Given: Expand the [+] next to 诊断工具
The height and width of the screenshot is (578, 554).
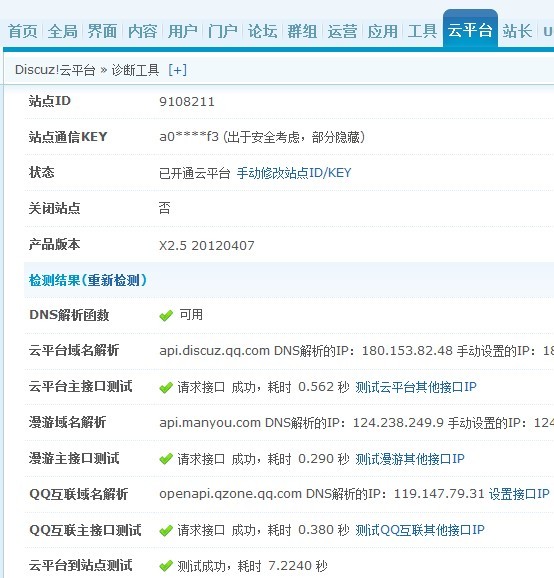Looking at the screenshot, I should [177, 70].
